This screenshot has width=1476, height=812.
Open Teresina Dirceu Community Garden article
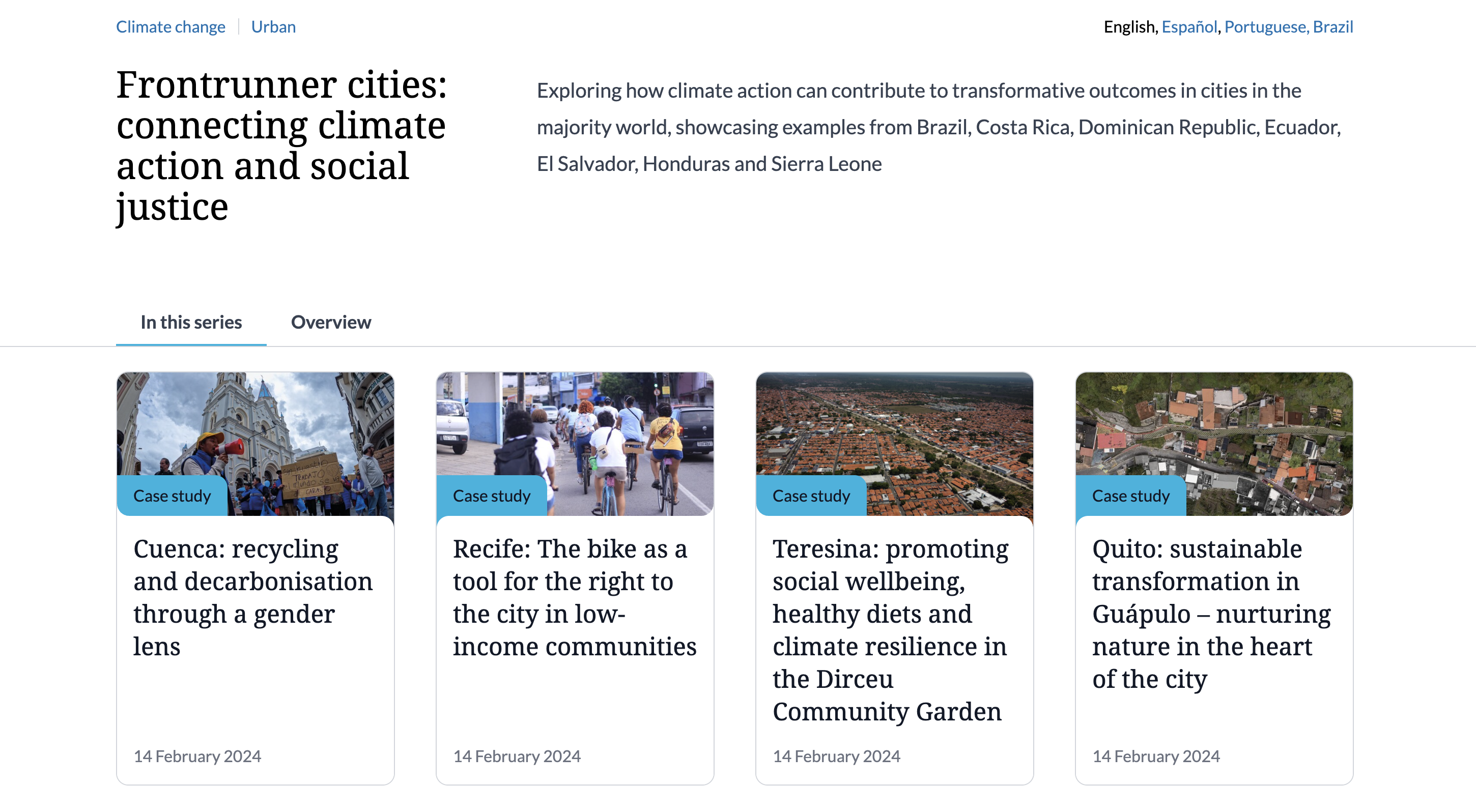point(889,630)
